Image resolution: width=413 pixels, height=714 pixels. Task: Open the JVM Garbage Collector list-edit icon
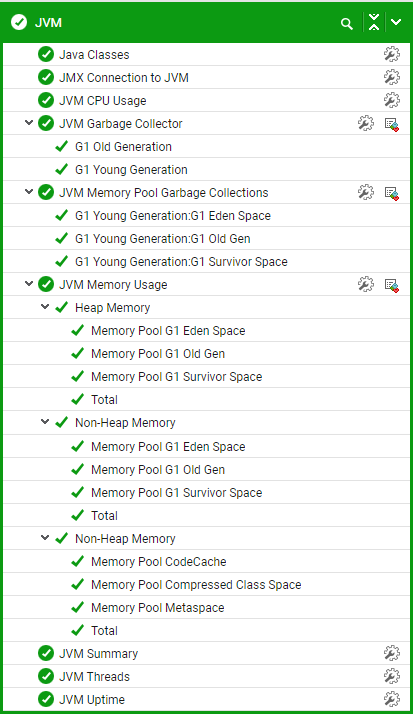click(x=392, y=124)
